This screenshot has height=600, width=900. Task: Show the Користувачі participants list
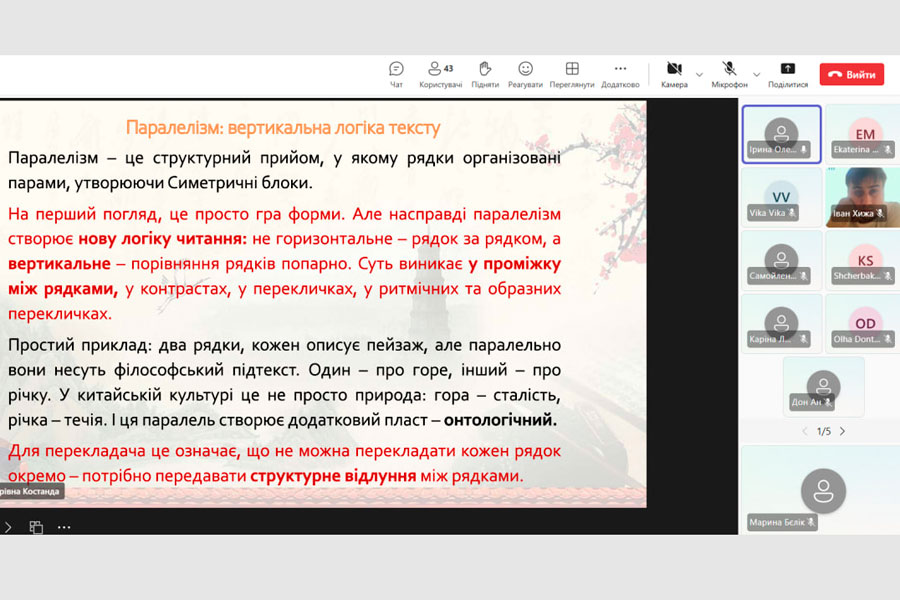[x=440, y=74]
